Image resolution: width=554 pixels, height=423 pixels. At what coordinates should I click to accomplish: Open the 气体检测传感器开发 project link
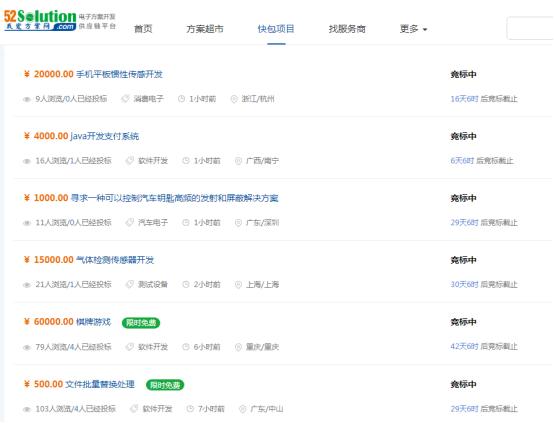coord(115,260)
